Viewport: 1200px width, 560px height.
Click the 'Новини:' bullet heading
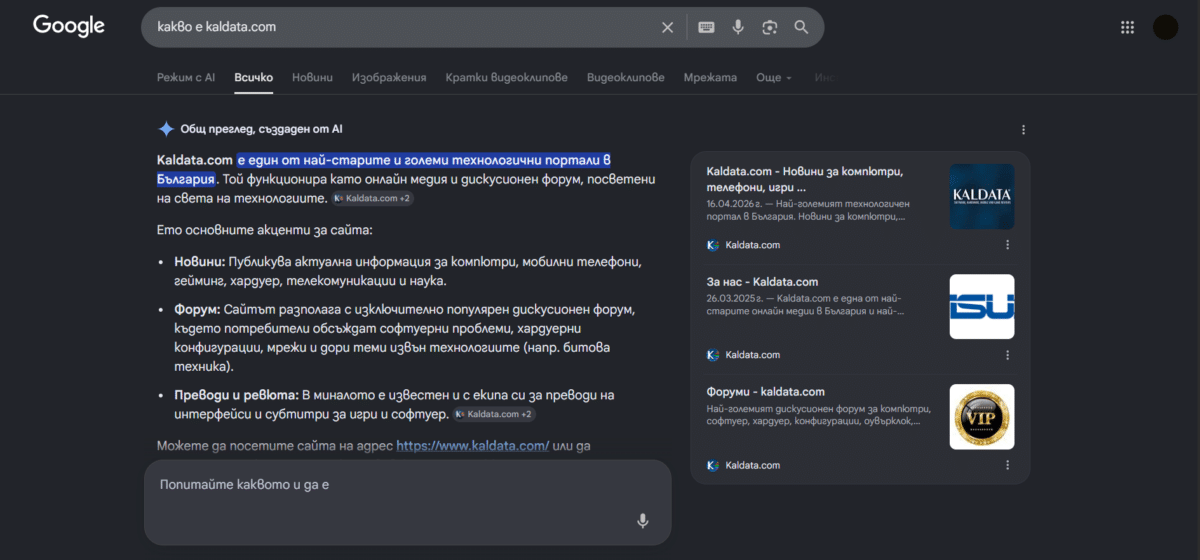coord(199,262)
